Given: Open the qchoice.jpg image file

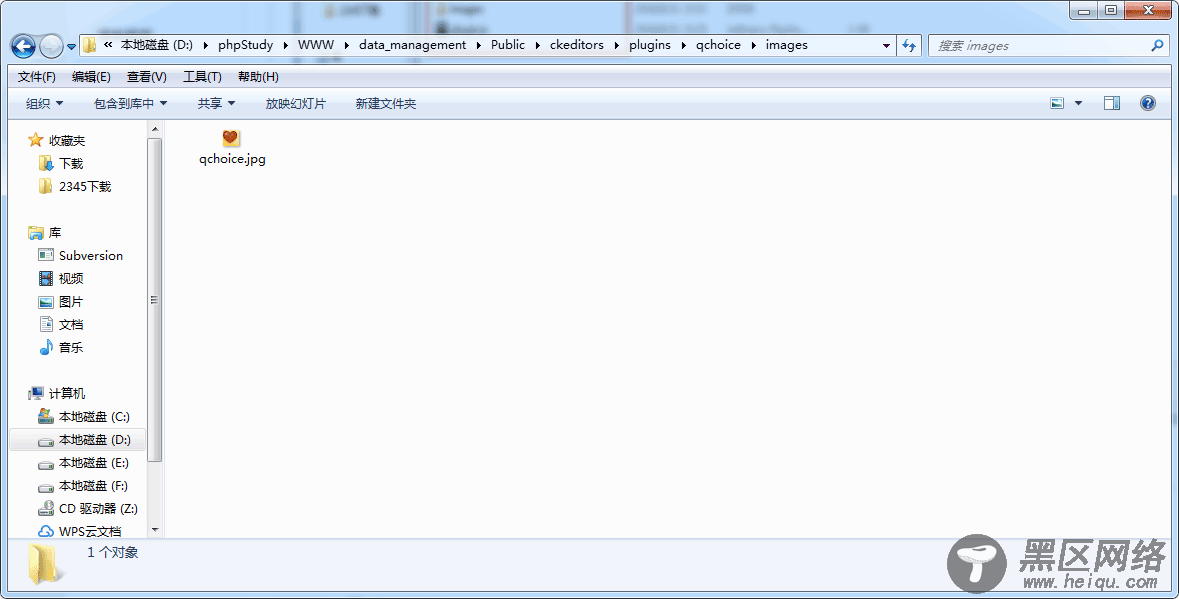Looking at the screenshot, I should (x=231, y=146).
